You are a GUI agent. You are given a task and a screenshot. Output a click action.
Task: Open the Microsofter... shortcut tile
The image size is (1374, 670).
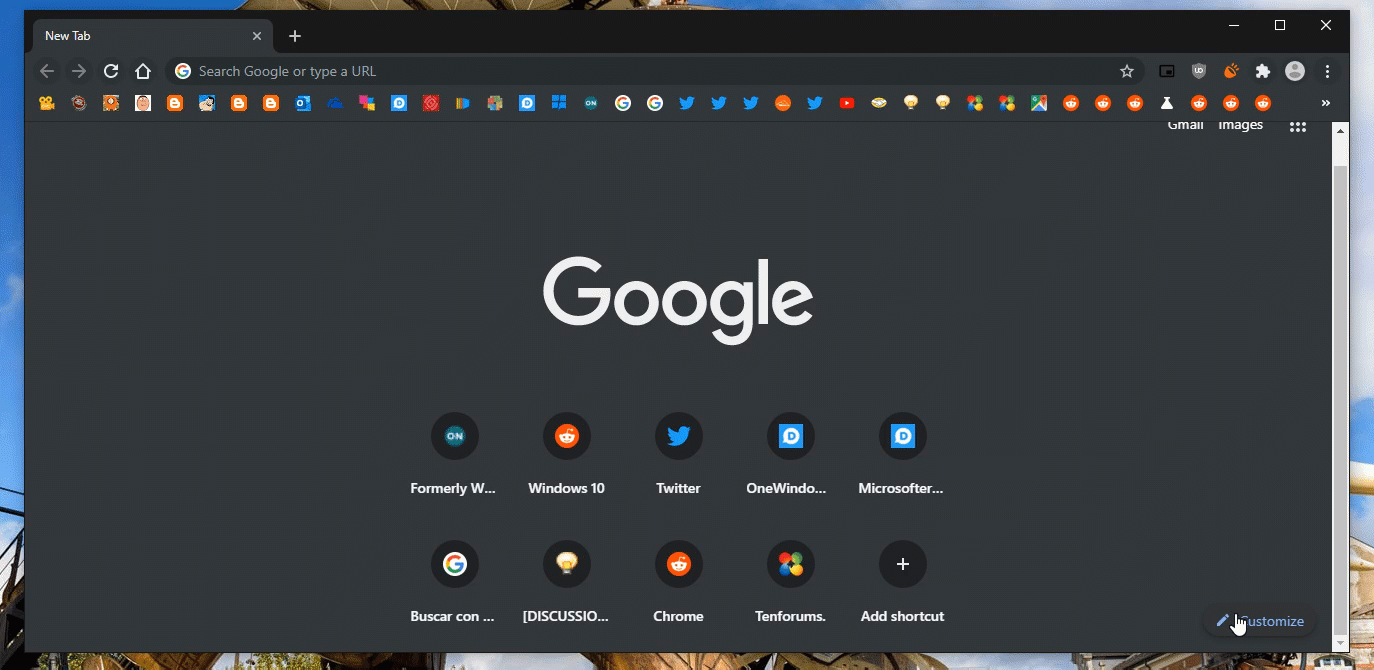coord(903,456)
